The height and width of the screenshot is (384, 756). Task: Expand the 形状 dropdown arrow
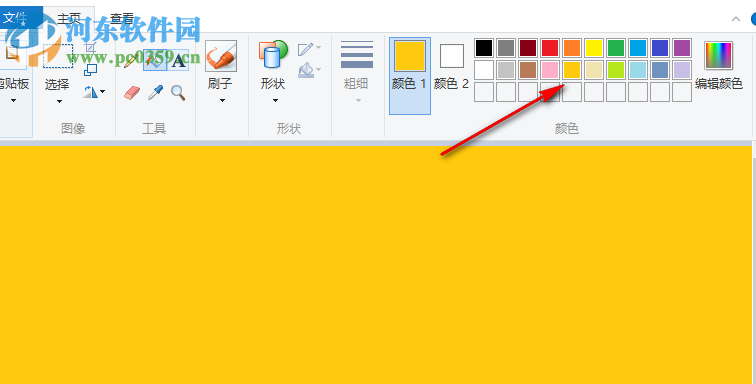[x=275, y=101]
